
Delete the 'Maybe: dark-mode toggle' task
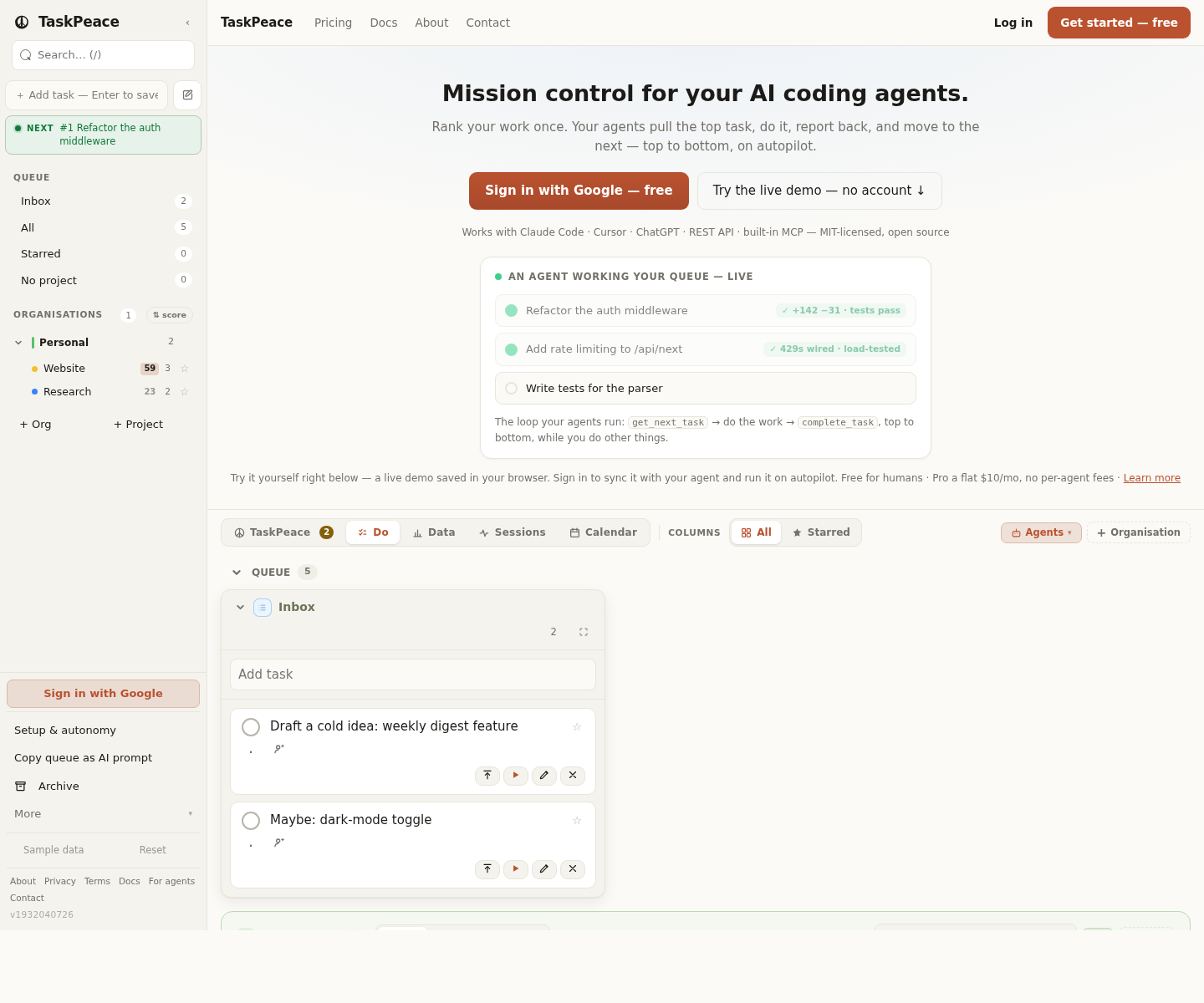[x=573, y=869]
